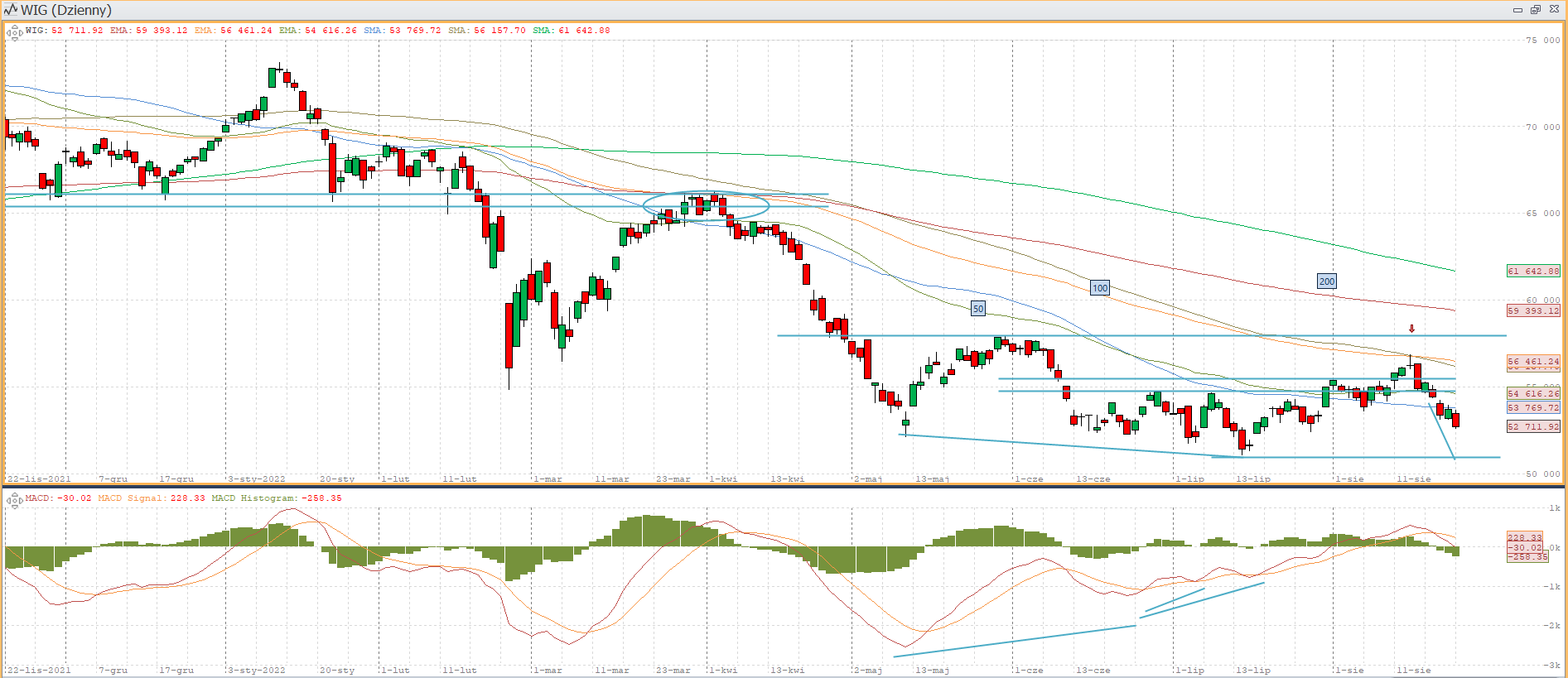The image size is (1568, 678).
Task: Click the chart icon beside WIG (Dzienny) title
Action: pos(11,10)
